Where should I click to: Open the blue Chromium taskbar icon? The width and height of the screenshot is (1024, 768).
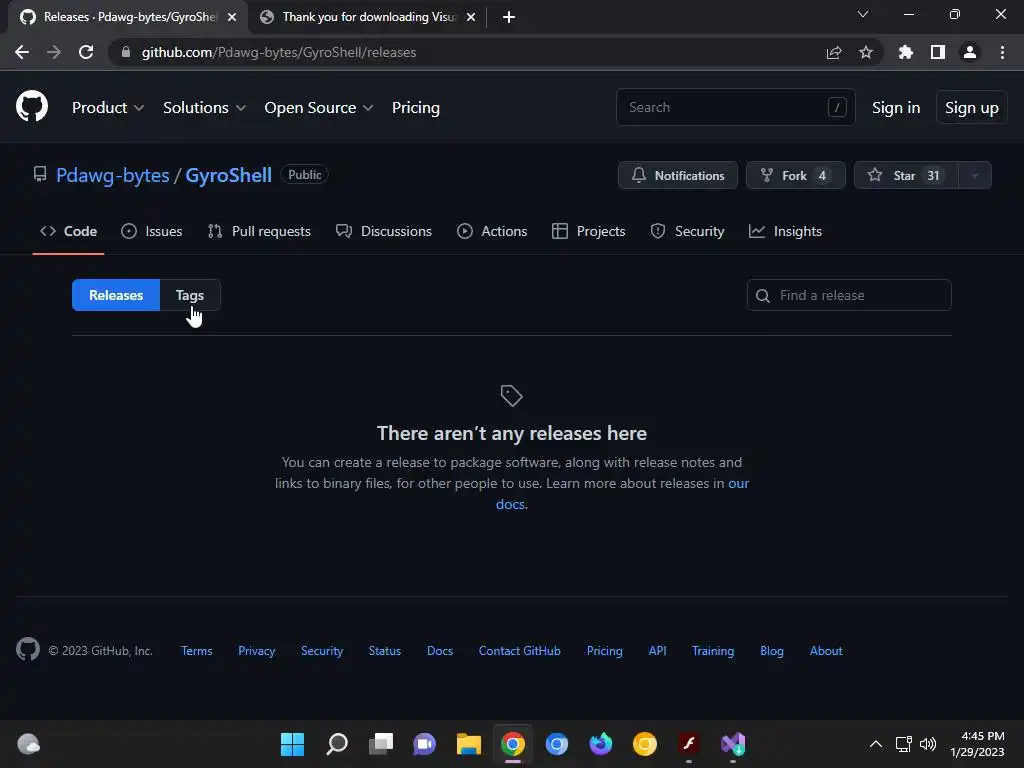(556, 744)
